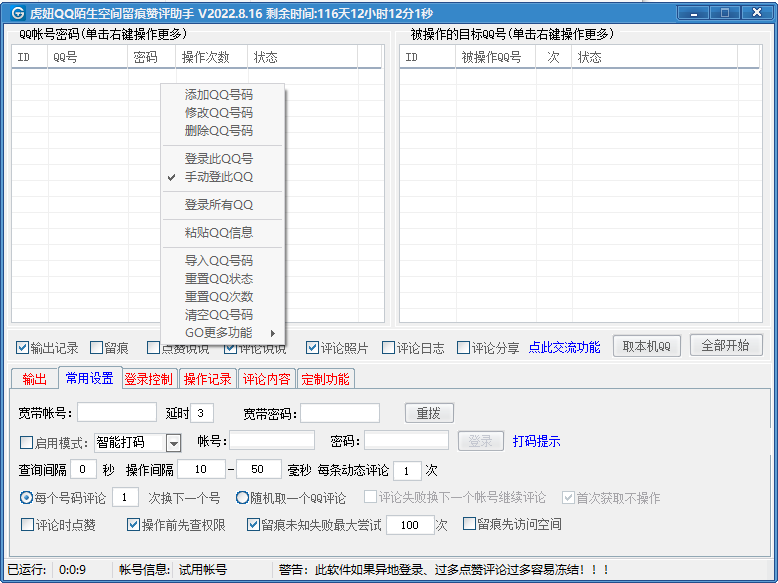Click the 每条动态评论 count field
This screenshot has width=778, height=583.
[407, 471]
